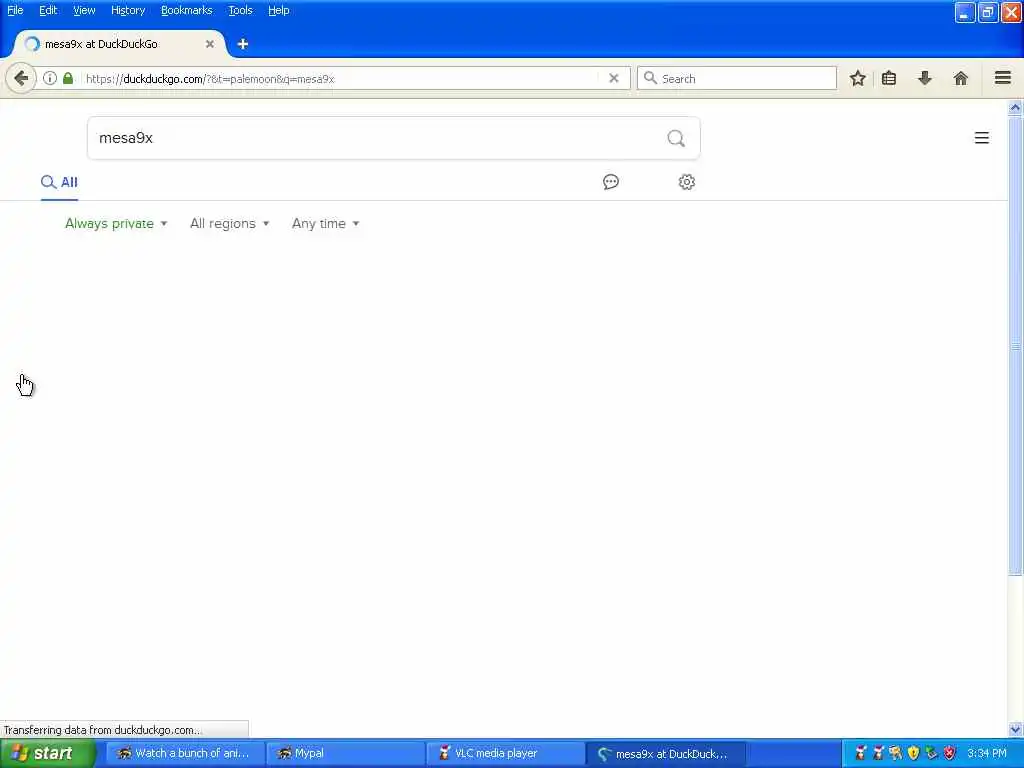Click the vertical scrollbar thumb
This screenshot has height=768, width=1024.
point(1015,345)
